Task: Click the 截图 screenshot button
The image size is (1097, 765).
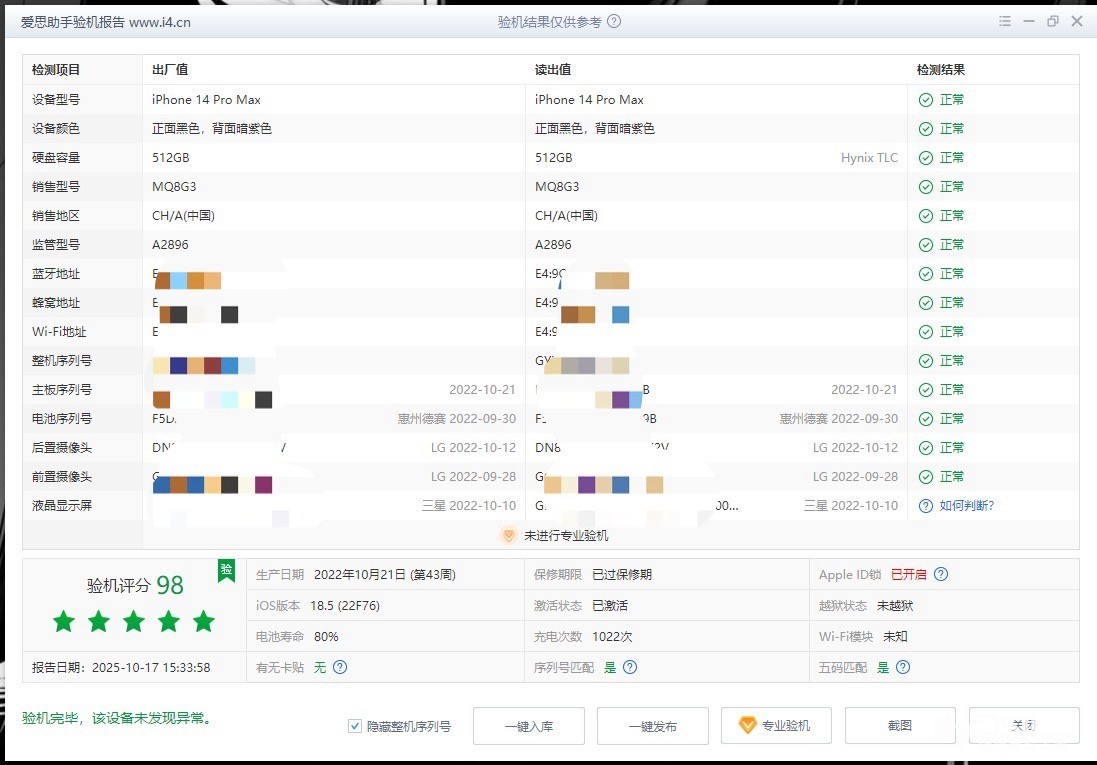Action: coord(899,726)
